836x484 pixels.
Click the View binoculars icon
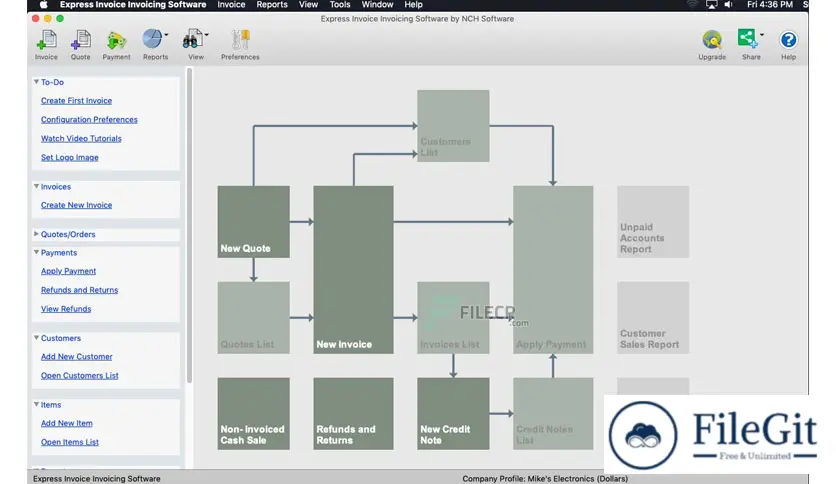point(192,39)
